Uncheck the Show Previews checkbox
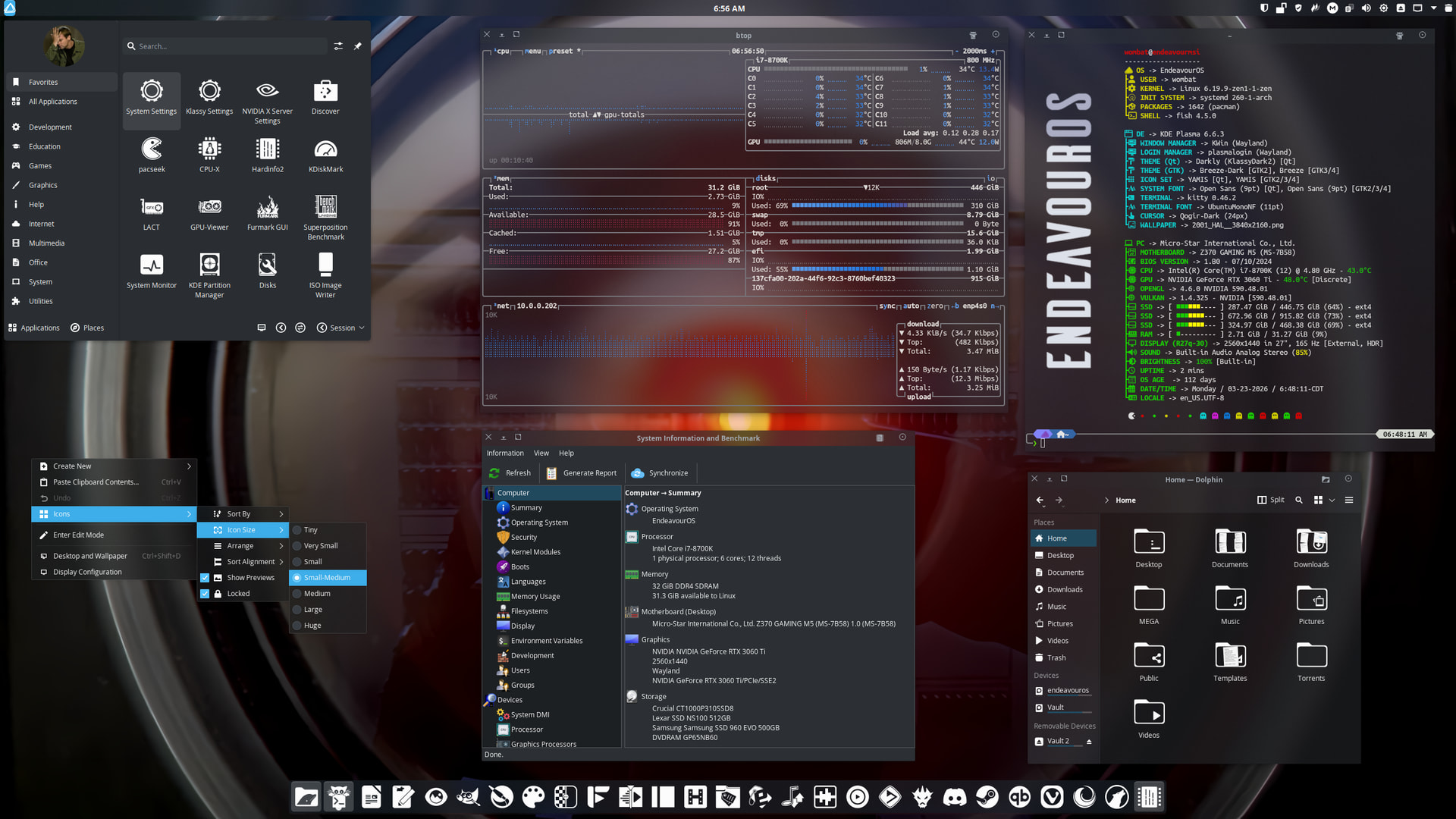The width and height of the screenshot is (1456, 819). click(x=205, y=578)
